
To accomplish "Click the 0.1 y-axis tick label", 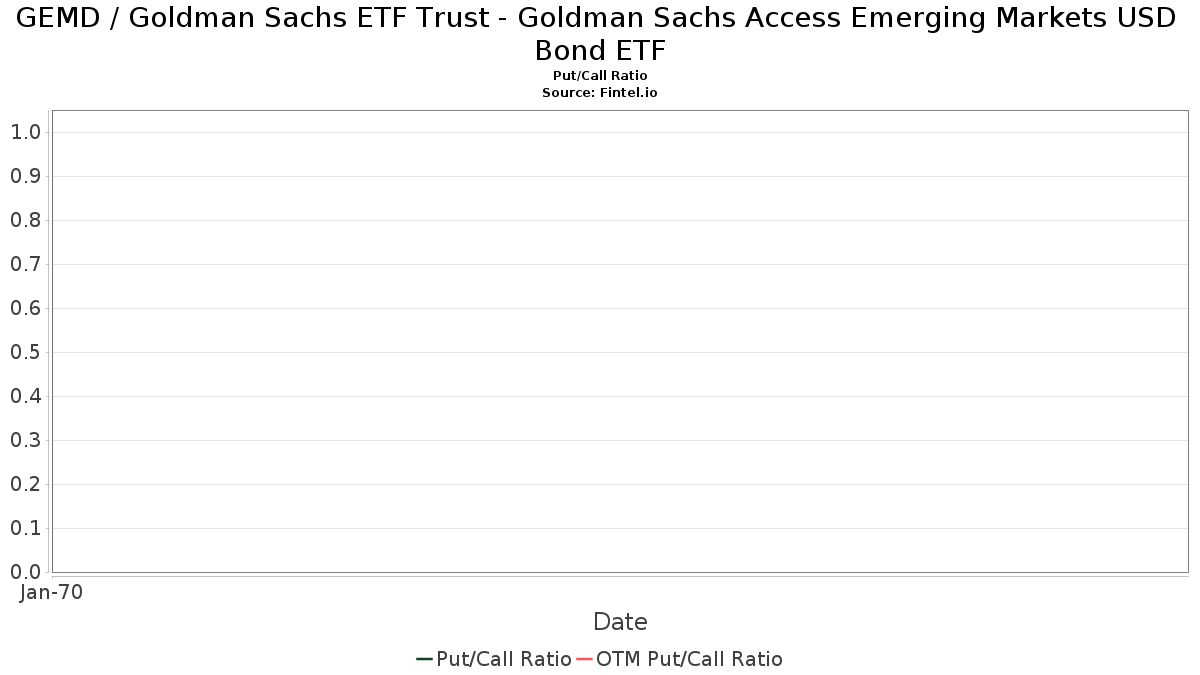I will [25, 528].
